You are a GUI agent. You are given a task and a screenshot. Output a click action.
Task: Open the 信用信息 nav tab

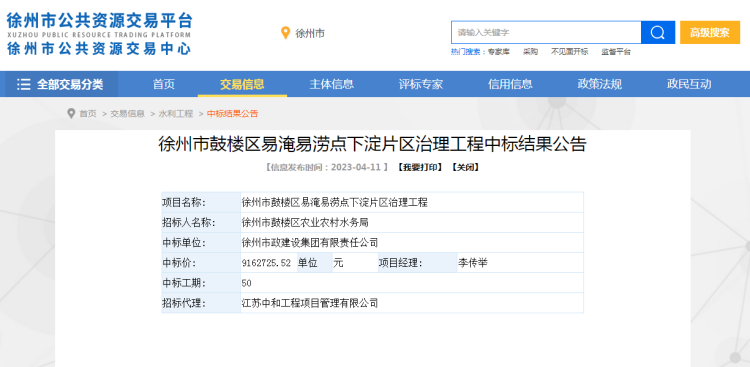point(510,84)
